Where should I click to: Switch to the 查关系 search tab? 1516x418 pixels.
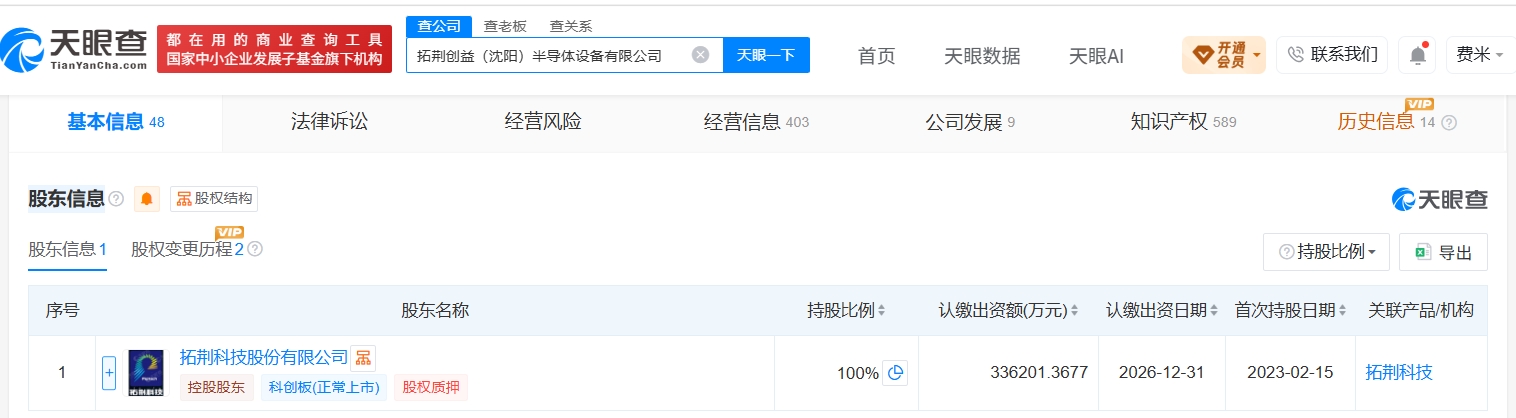pyautogui.click(x=571, y=26)
